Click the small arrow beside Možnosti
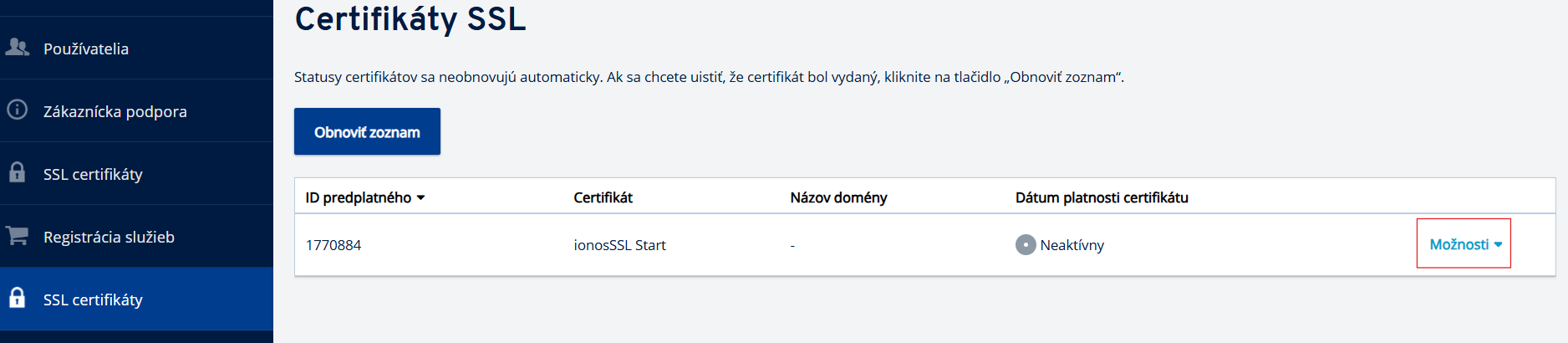Image resolution: width=1568 pixels, height=343 pixels. (1499, 245)
